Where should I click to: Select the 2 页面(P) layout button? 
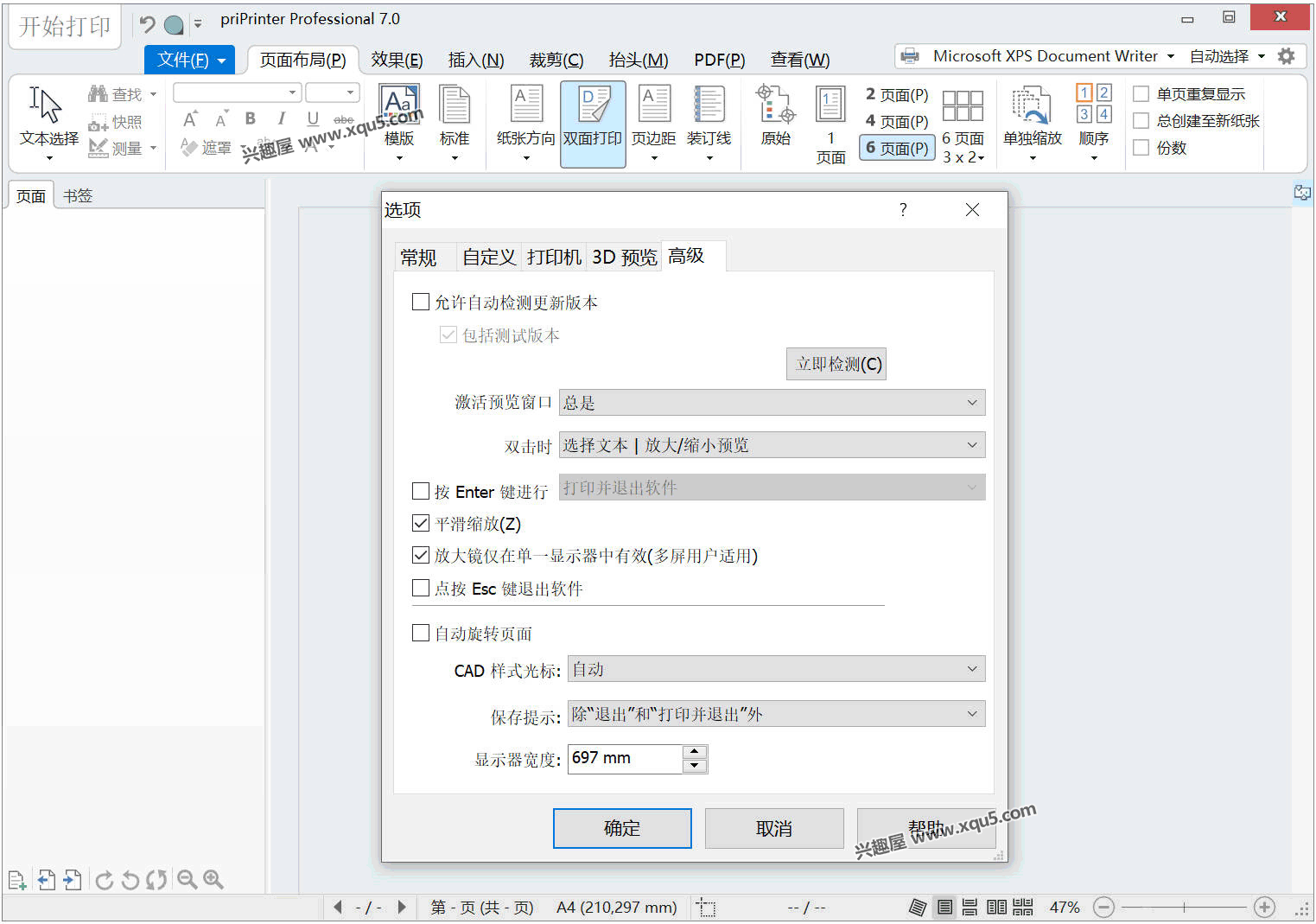coord(897,94)
